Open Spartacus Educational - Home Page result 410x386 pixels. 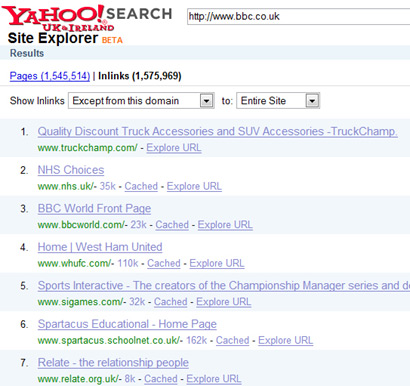click(x=127, y=324)
